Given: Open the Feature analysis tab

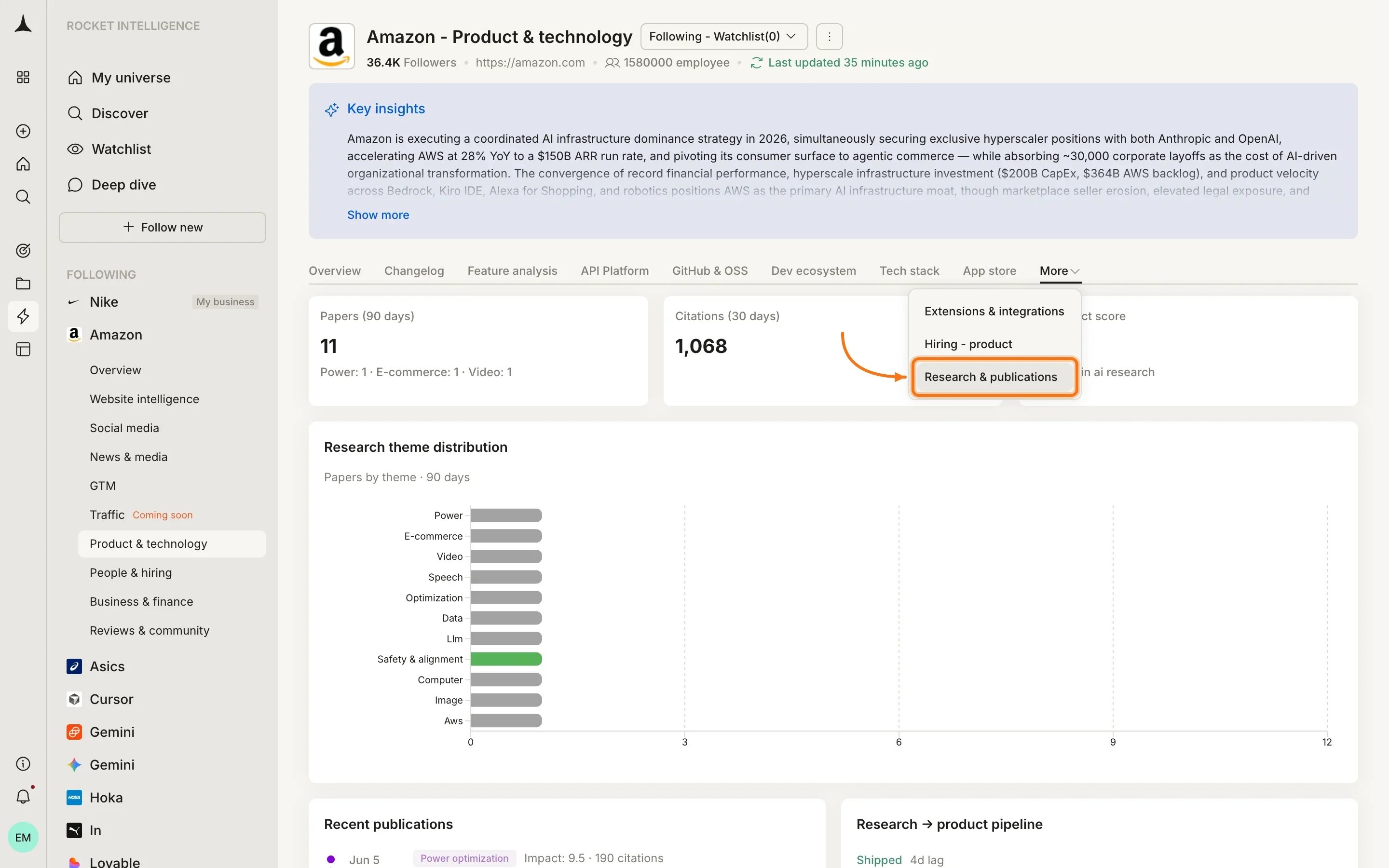Looking at the screenshot, I should click(x=512, y=271).
